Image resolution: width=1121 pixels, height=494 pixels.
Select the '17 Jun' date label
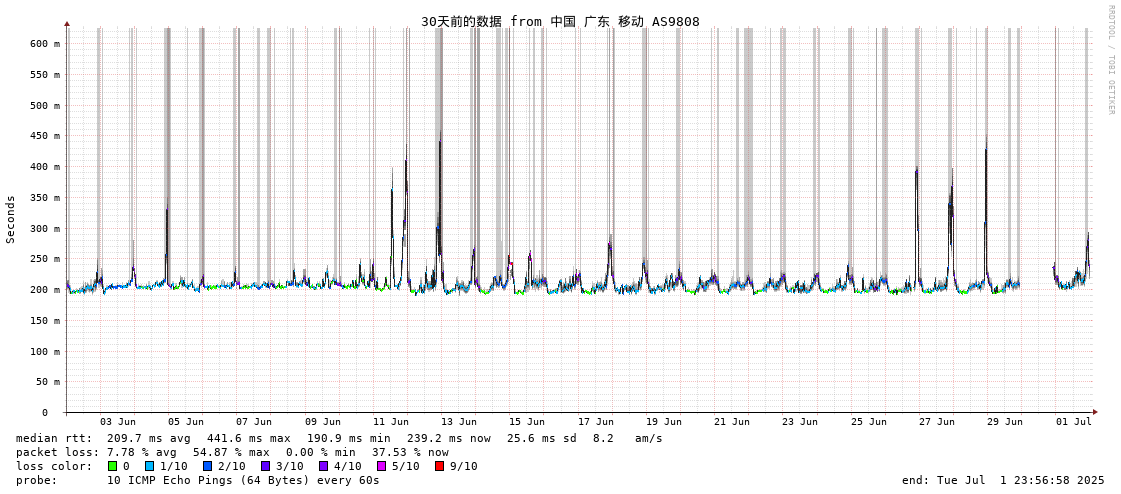tap(596, 422)
